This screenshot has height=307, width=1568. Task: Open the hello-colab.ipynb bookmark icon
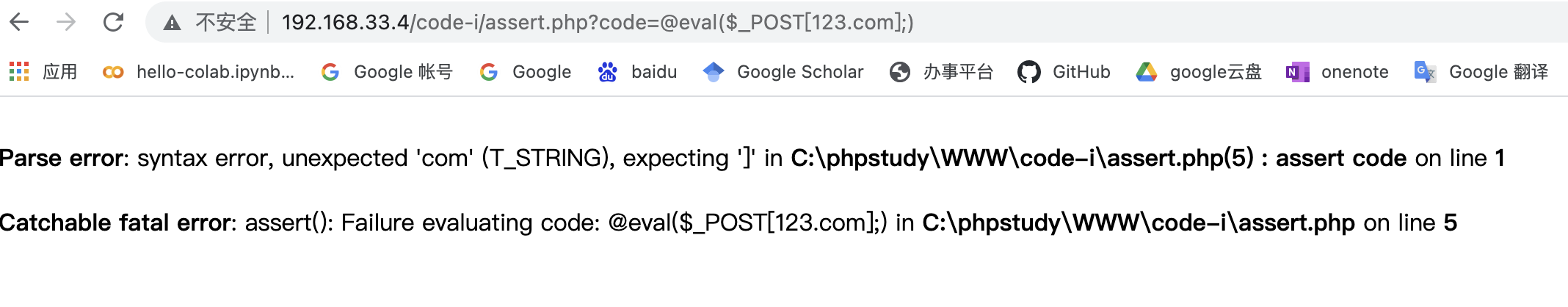point(113,72)
